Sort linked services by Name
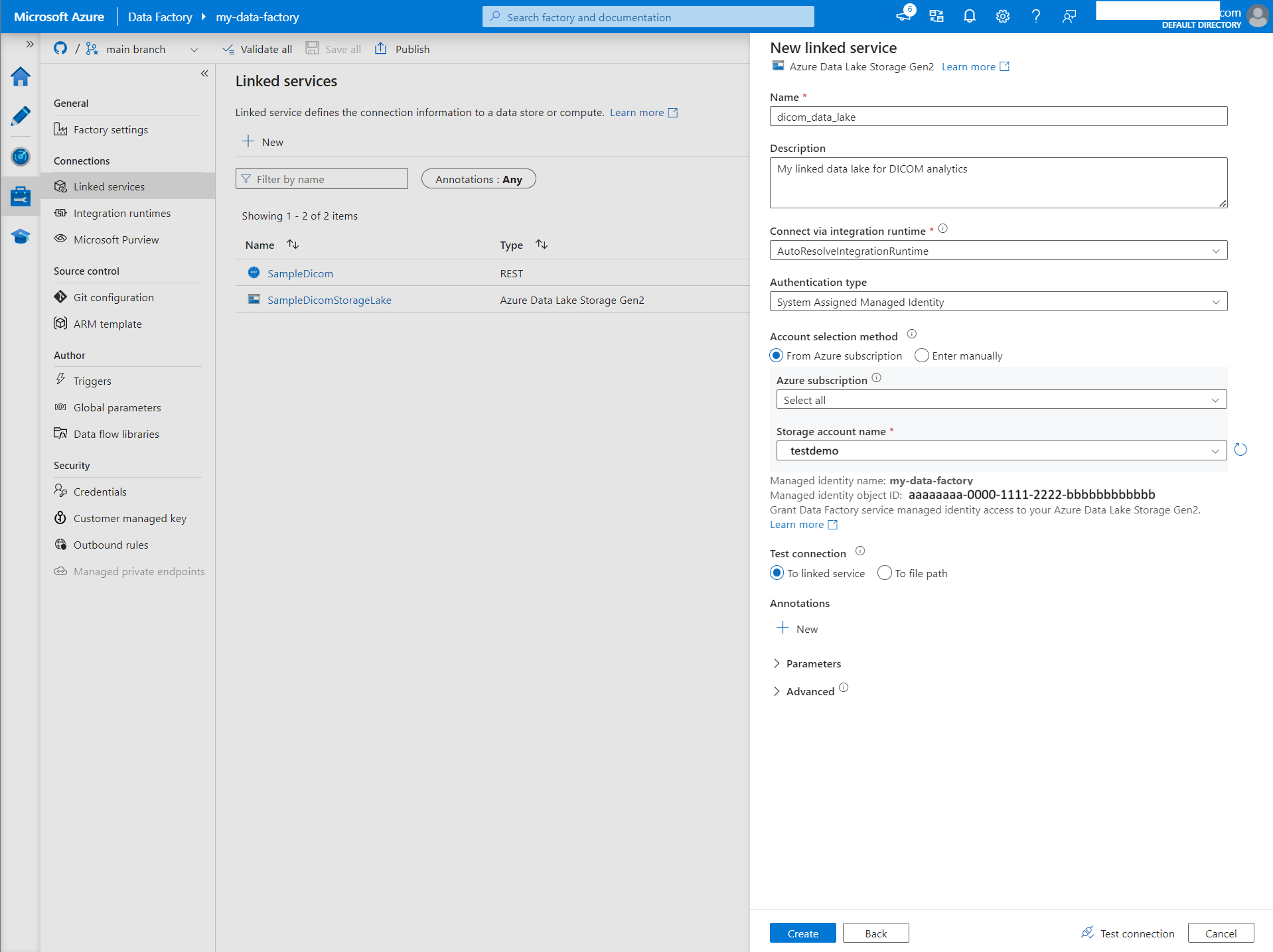Image resolution: width=1273 pixels, height=952 pixels. (x=293, y=245)
